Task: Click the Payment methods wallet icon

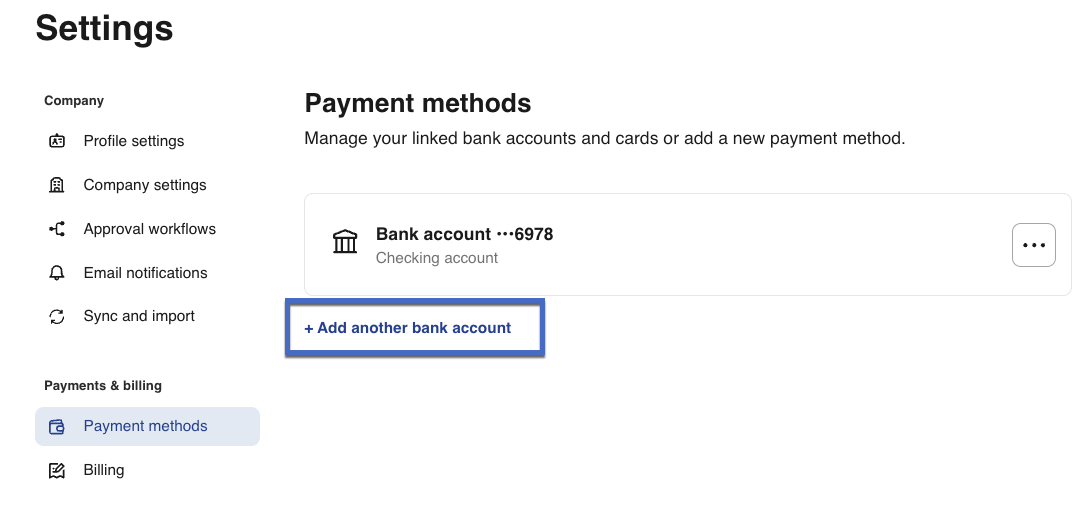Action: (x=57, y=427)
